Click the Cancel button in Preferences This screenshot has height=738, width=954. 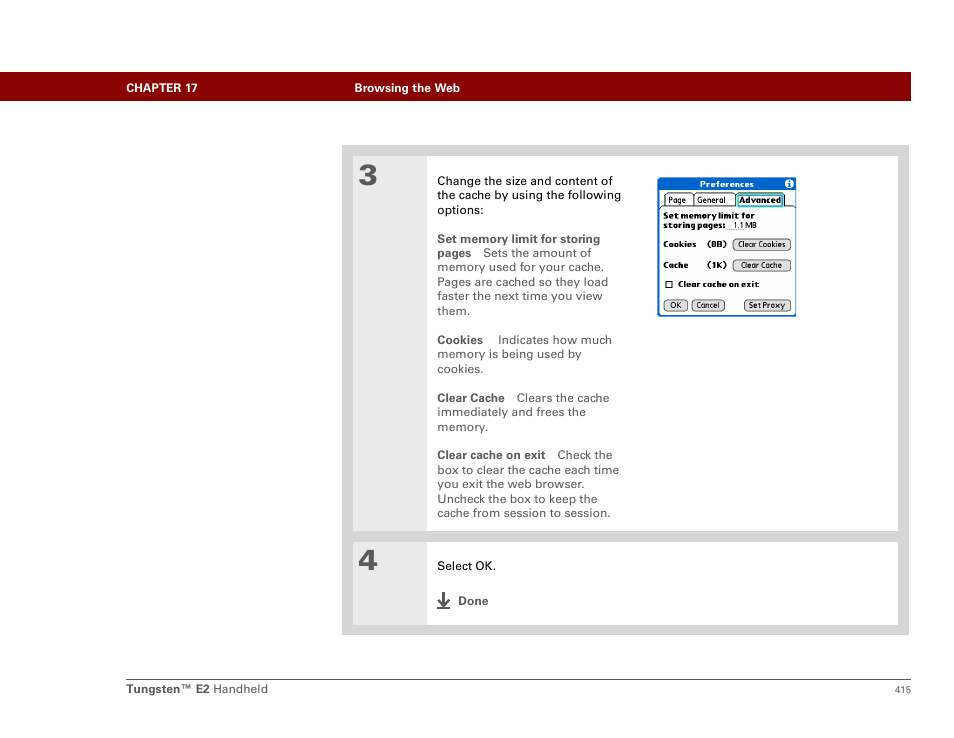[708, 305]
